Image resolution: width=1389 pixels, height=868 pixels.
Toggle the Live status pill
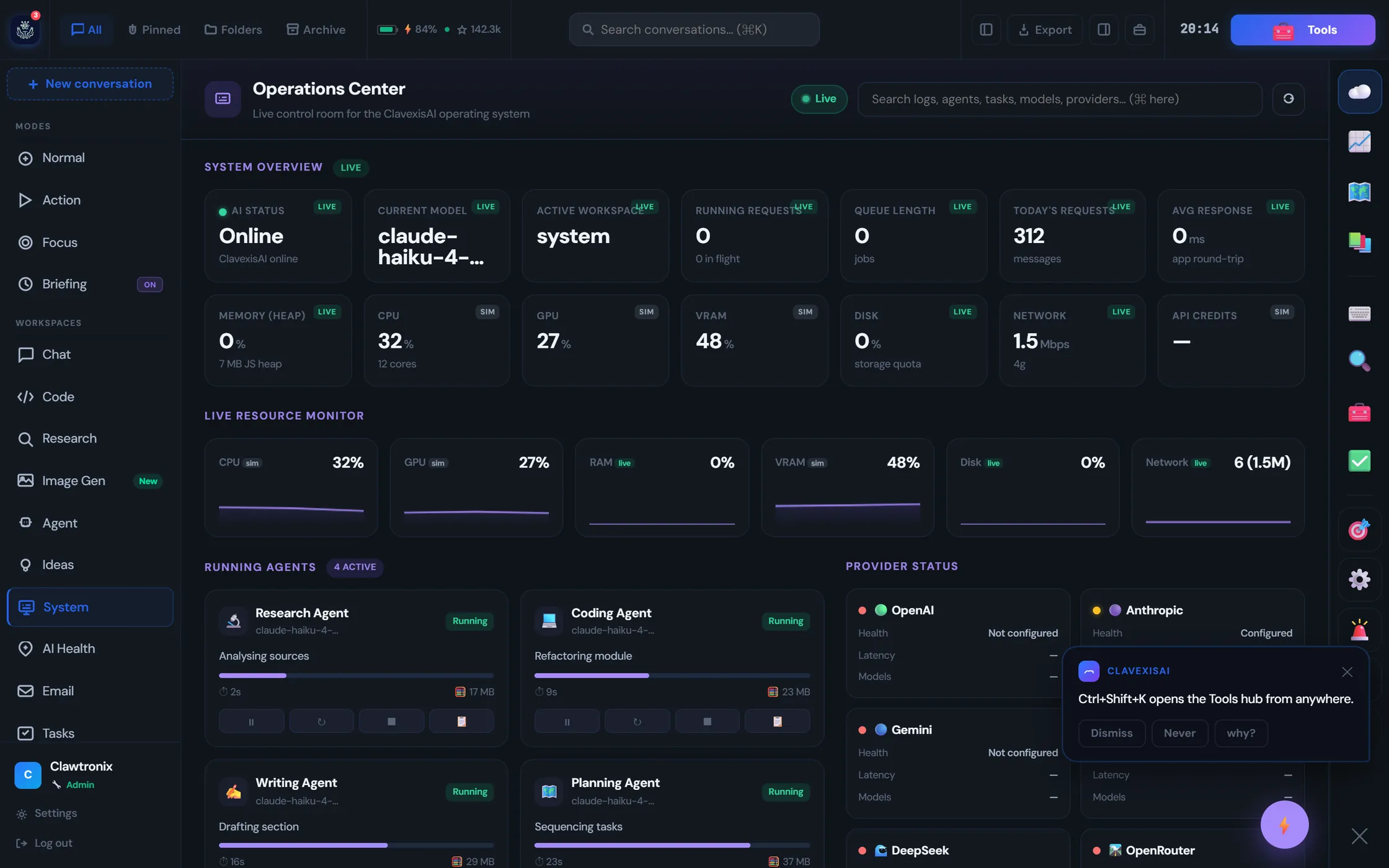(x=819, y=99)
